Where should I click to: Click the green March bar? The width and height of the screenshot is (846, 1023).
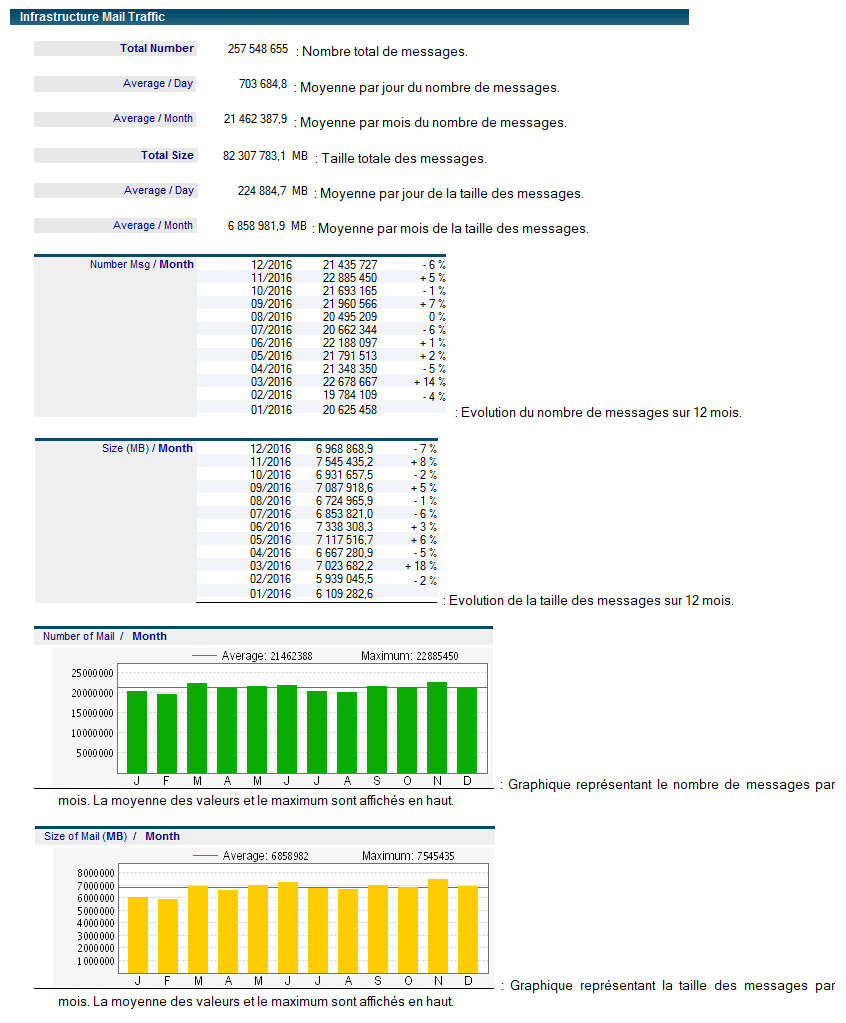pos(197,728)
